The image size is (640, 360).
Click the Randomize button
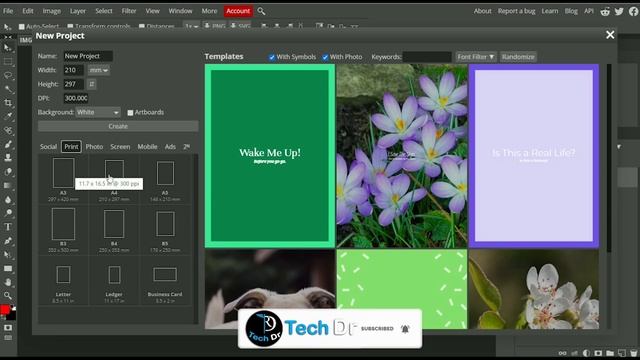click(518, 57)
